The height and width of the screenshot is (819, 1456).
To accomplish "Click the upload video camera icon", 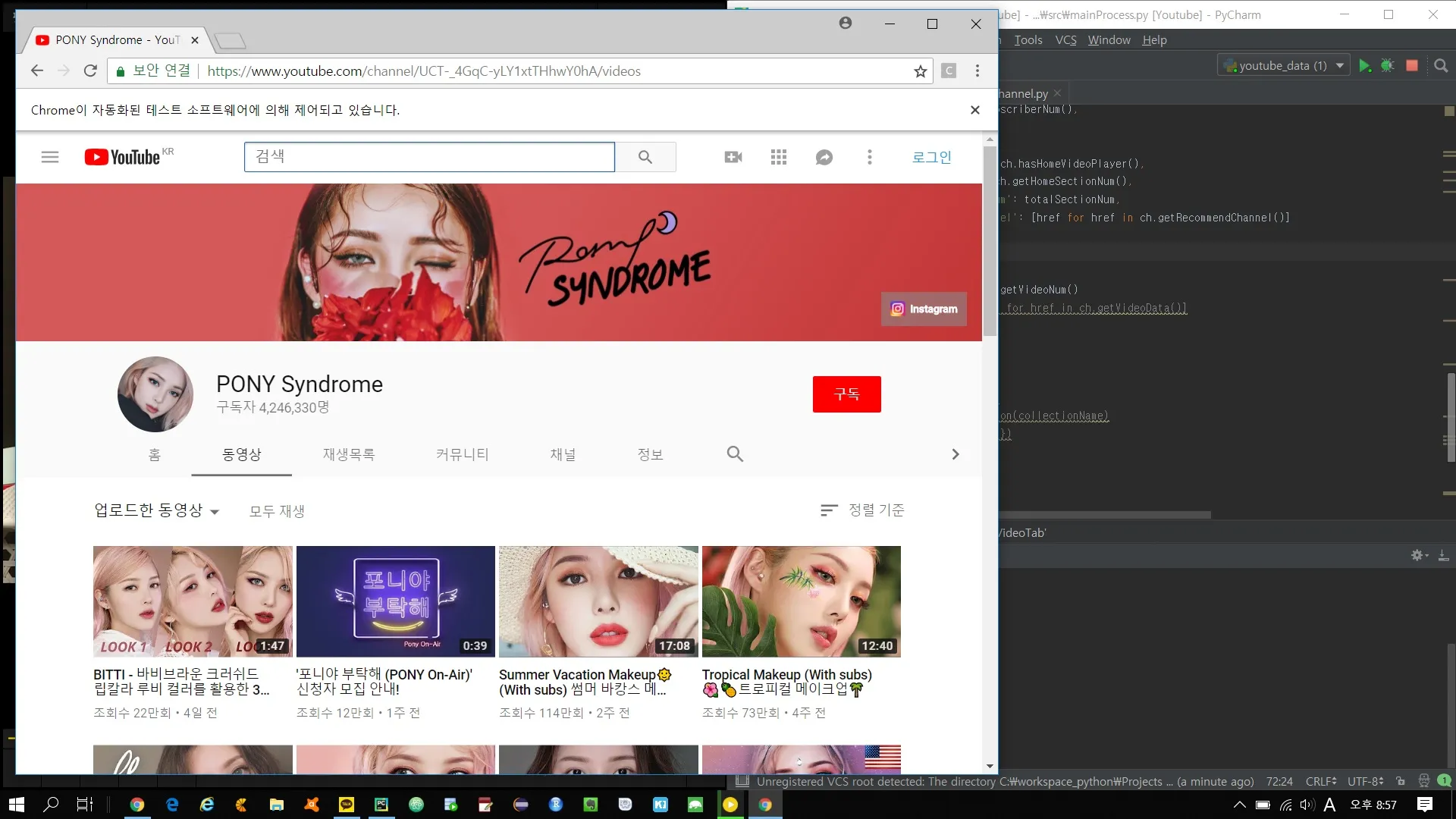I will pos(733,157).
